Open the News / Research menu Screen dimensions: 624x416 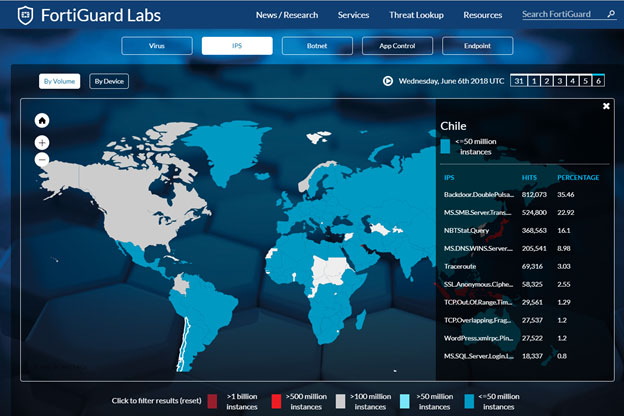287,15
